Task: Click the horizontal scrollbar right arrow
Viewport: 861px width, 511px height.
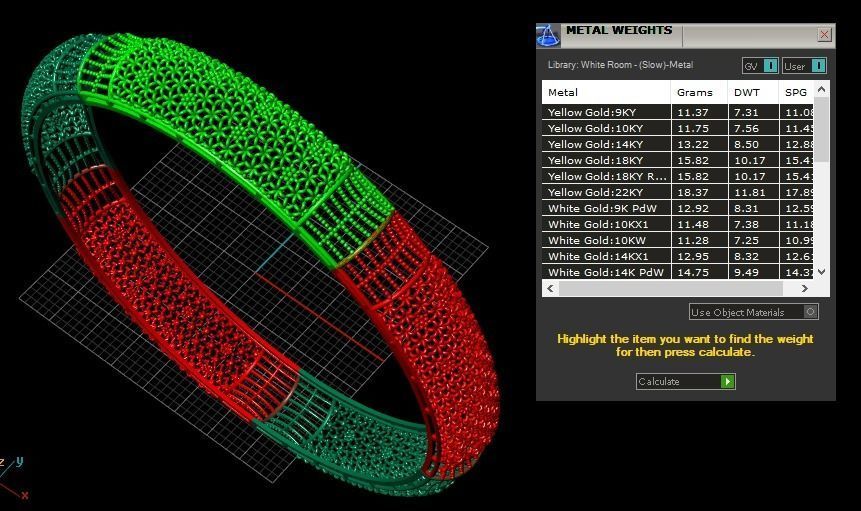Action: click(804, 288)
